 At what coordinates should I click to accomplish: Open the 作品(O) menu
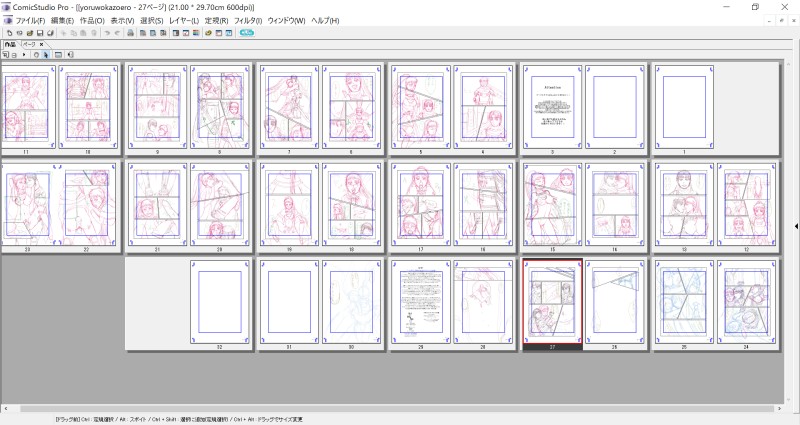pos(92,21)
